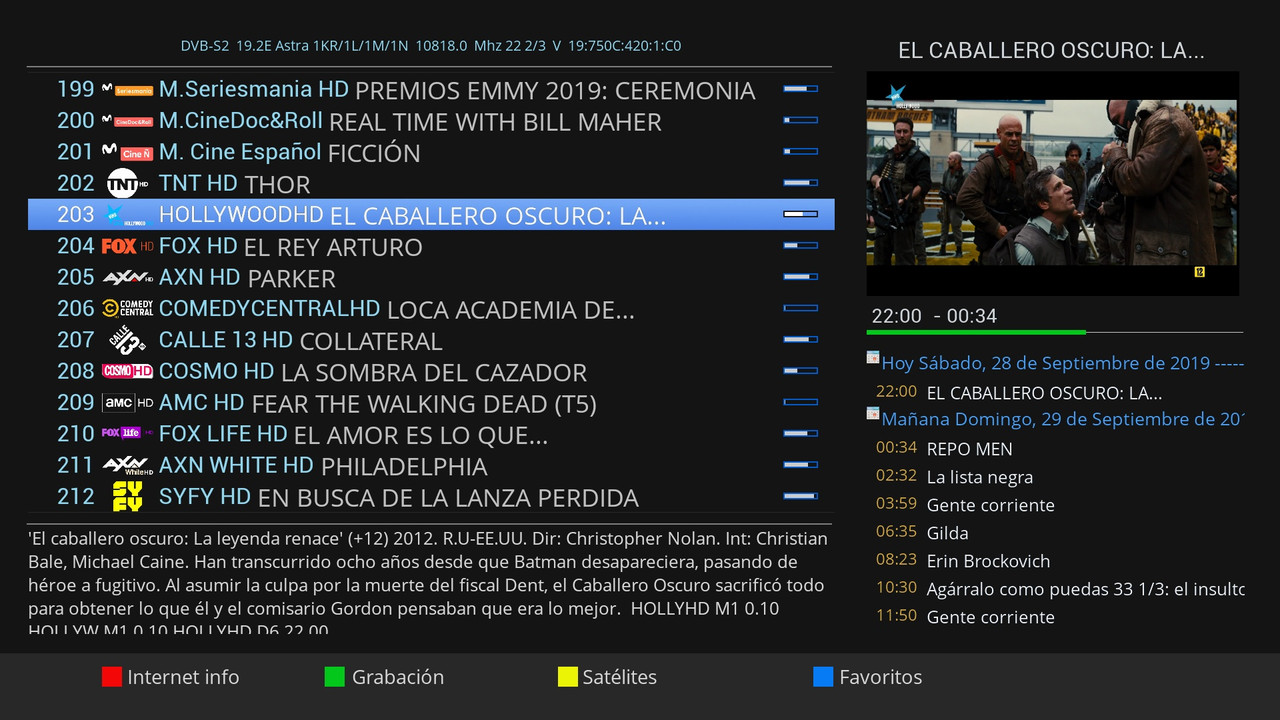Click the FOX Life HD channel logo
This screenshot has width=1280, height=720.
[128, 433]
